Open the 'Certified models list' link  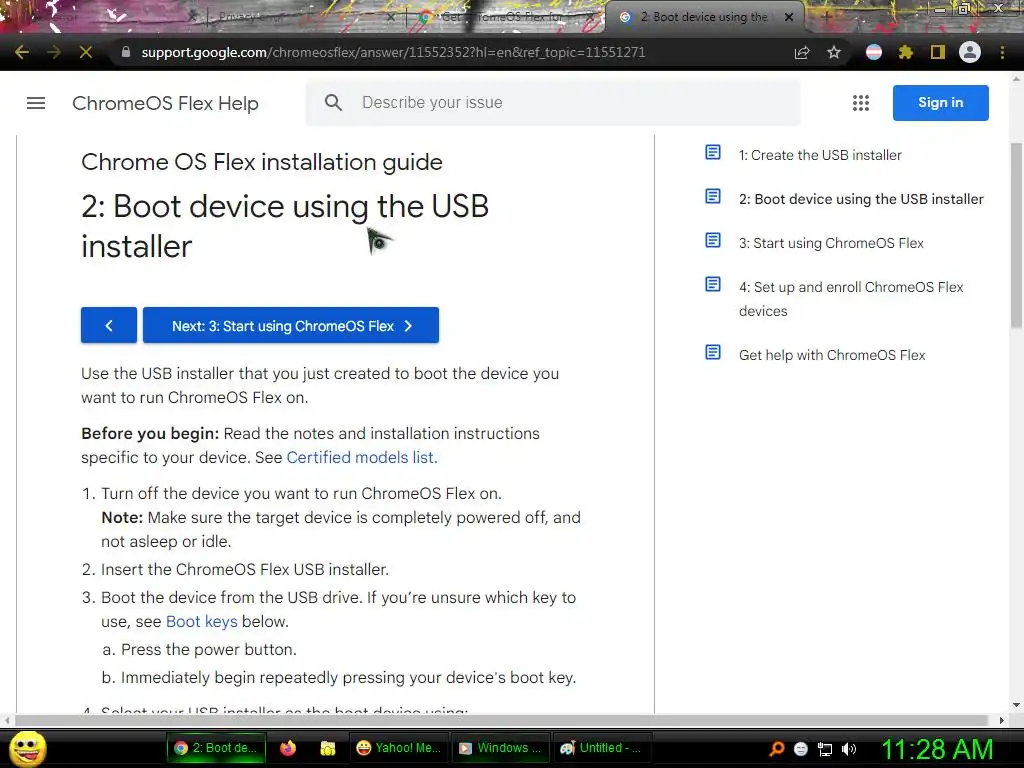(x=362, y=457)
